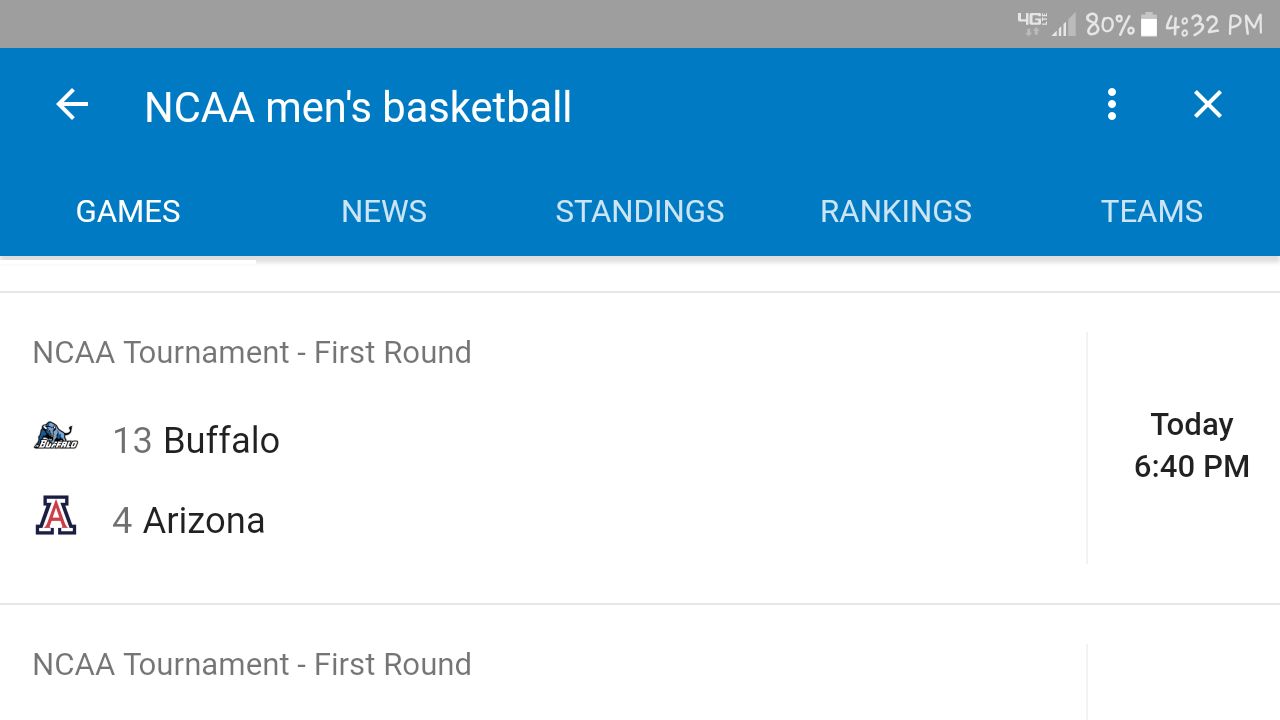This screenshot has height=720, width=1280.
Task: Tap the back arrow icon
Action: (72, 105)
